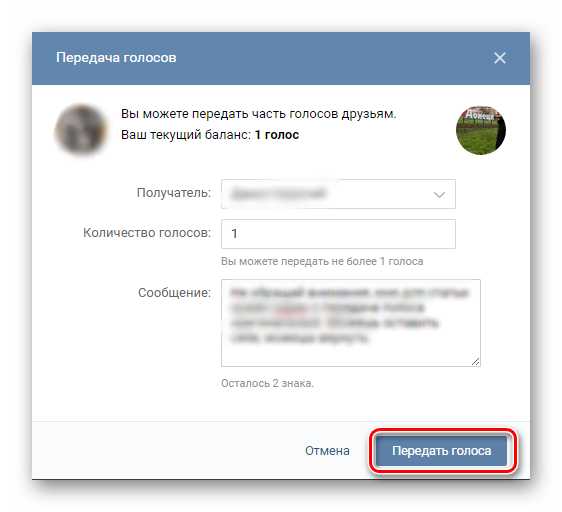Focus the Количество голосов input field
Viewport: 562px width, 512px height.
coord(338,234)
